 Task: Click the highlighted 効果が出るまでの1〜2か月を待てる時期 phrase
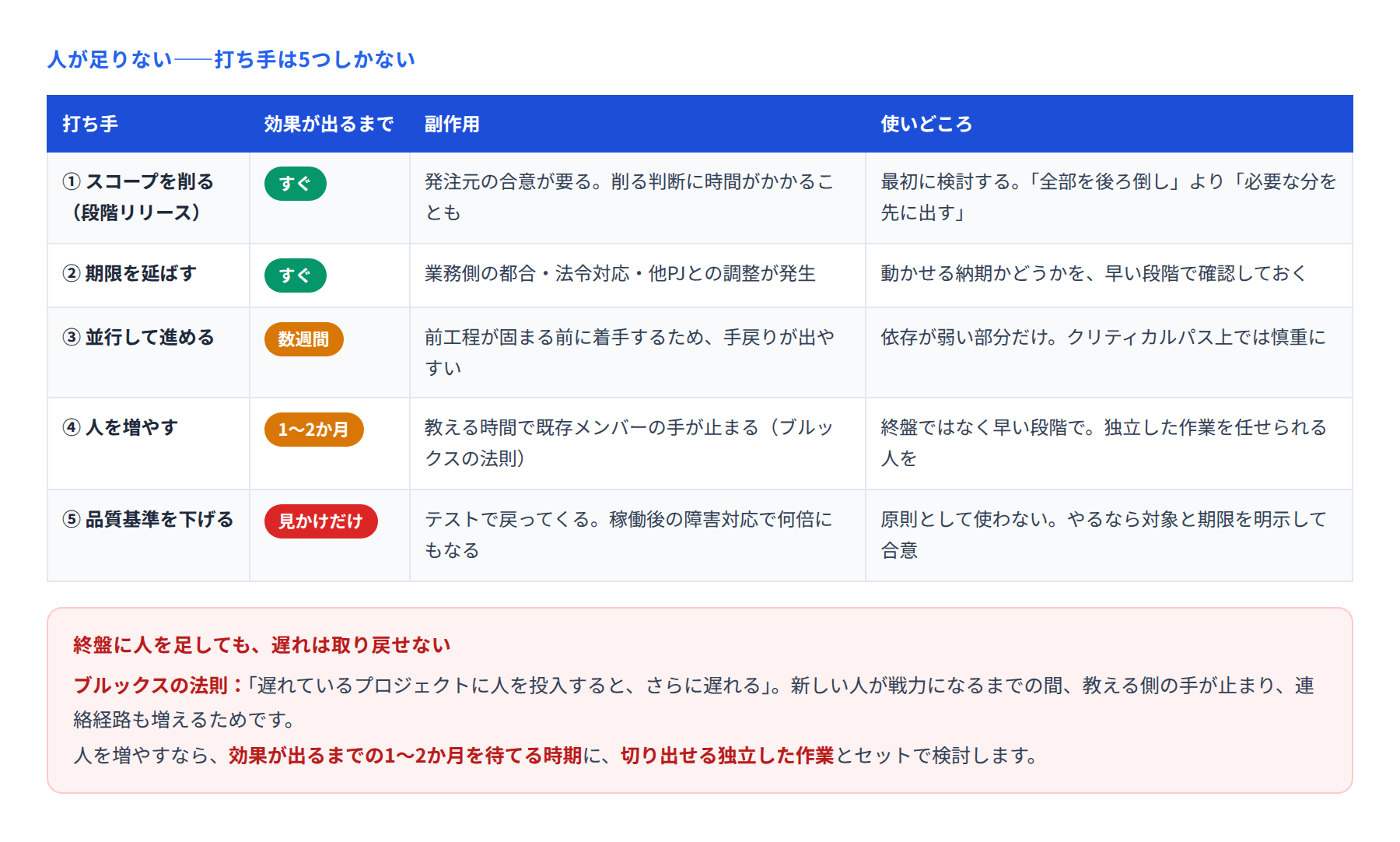[x=405, y=756]
